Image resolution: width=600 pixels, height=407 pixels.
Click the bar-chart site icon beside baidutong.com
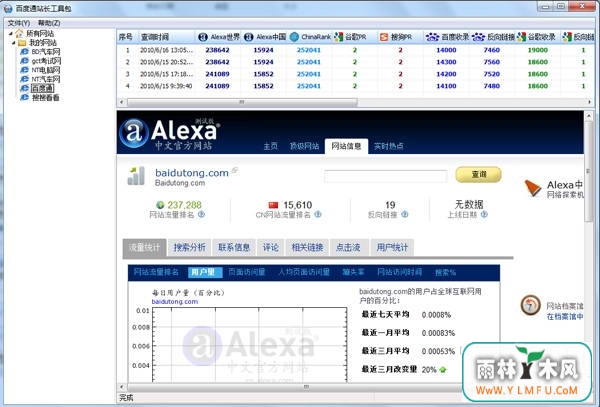coord(136,176)
